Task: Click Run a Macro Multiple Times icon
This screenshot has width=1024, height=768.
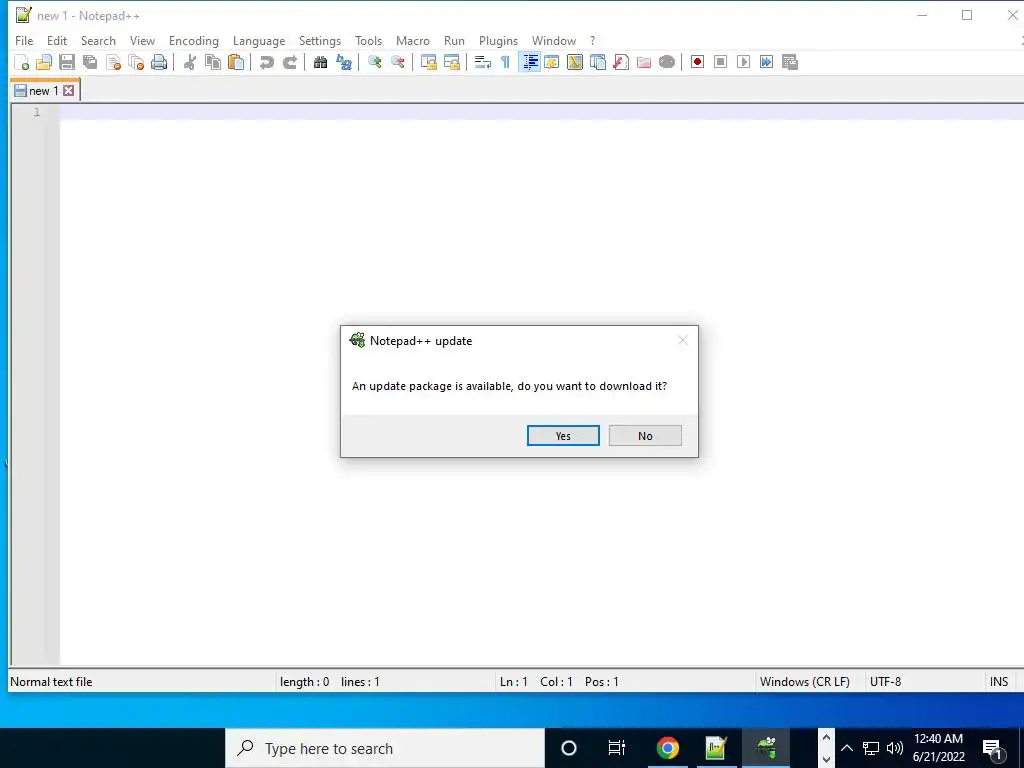Action: 767,62
